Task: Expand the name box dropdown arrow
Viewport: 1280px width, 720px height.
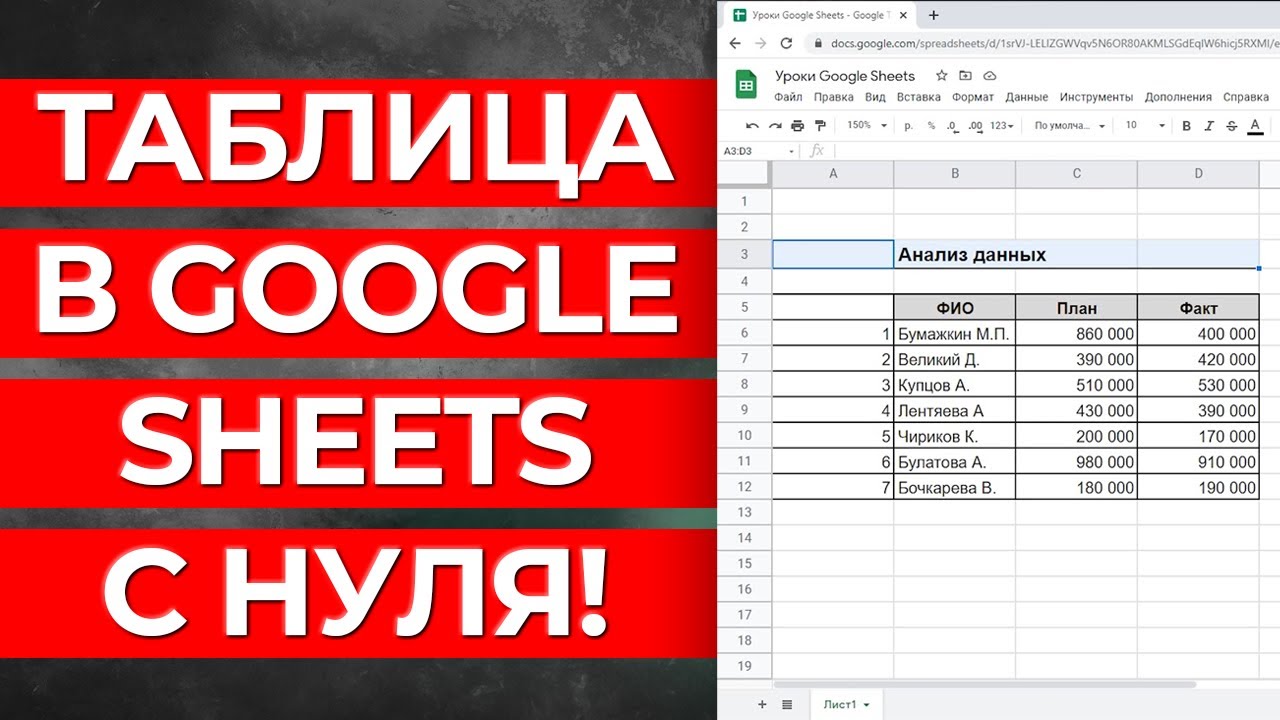Action: (x=792, y=151)
